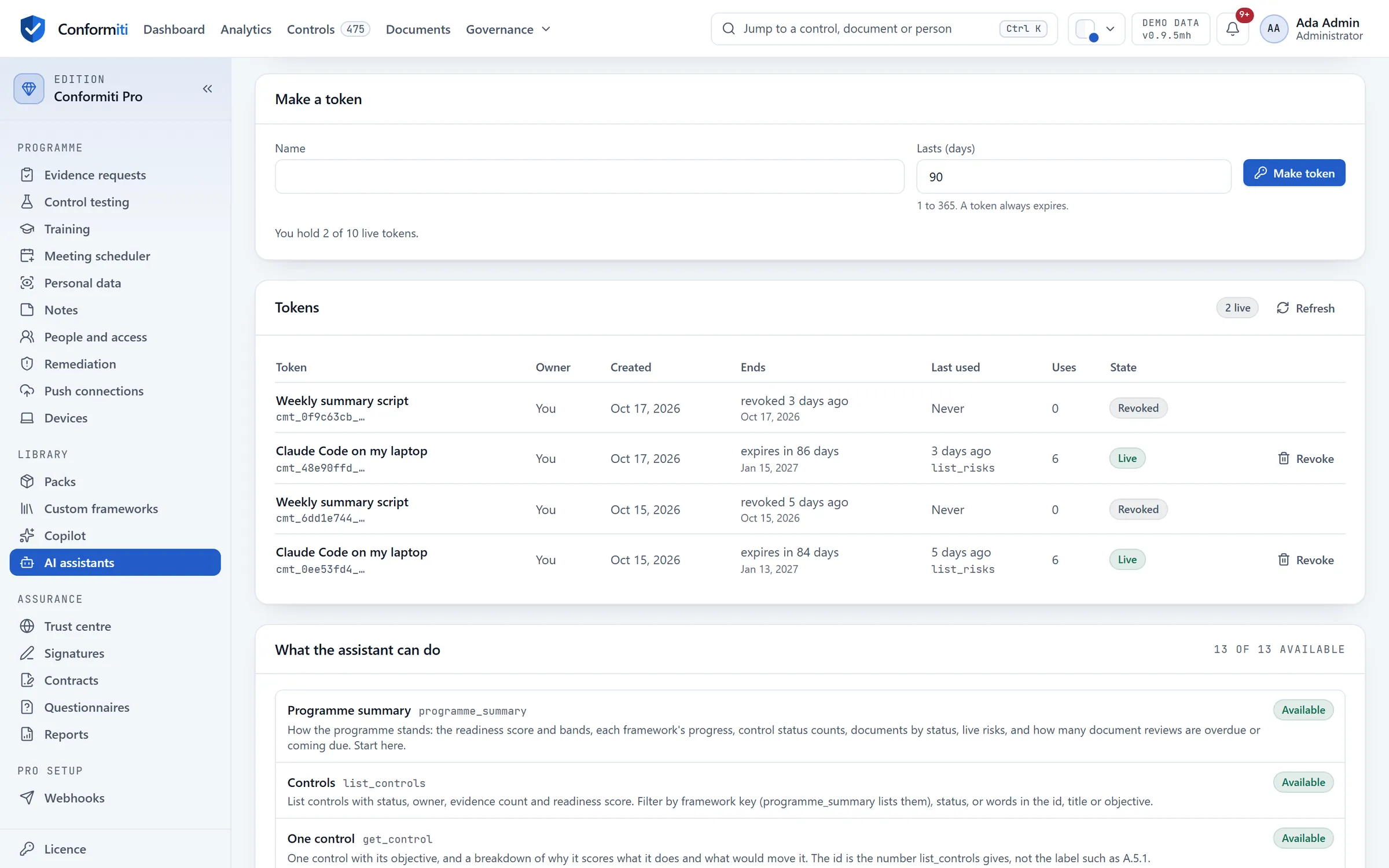The width and height of the screenshot is (1389, 868).
Task: Open People and access icon
Action: [x=27, y=337]
